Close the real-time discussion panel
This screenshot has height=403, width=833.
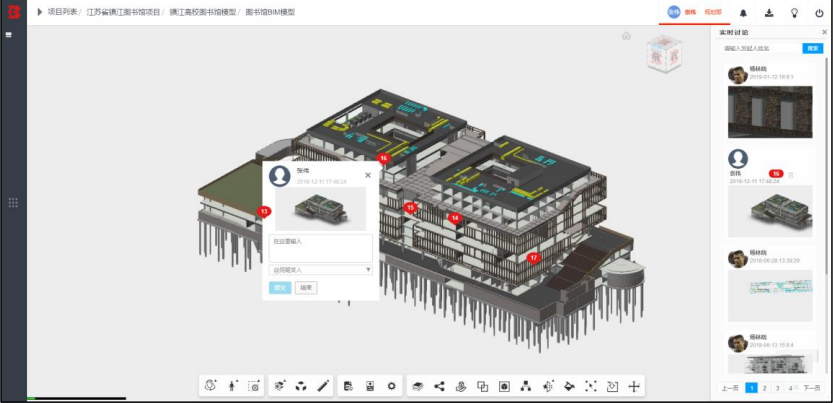click(x=824, y=32)
